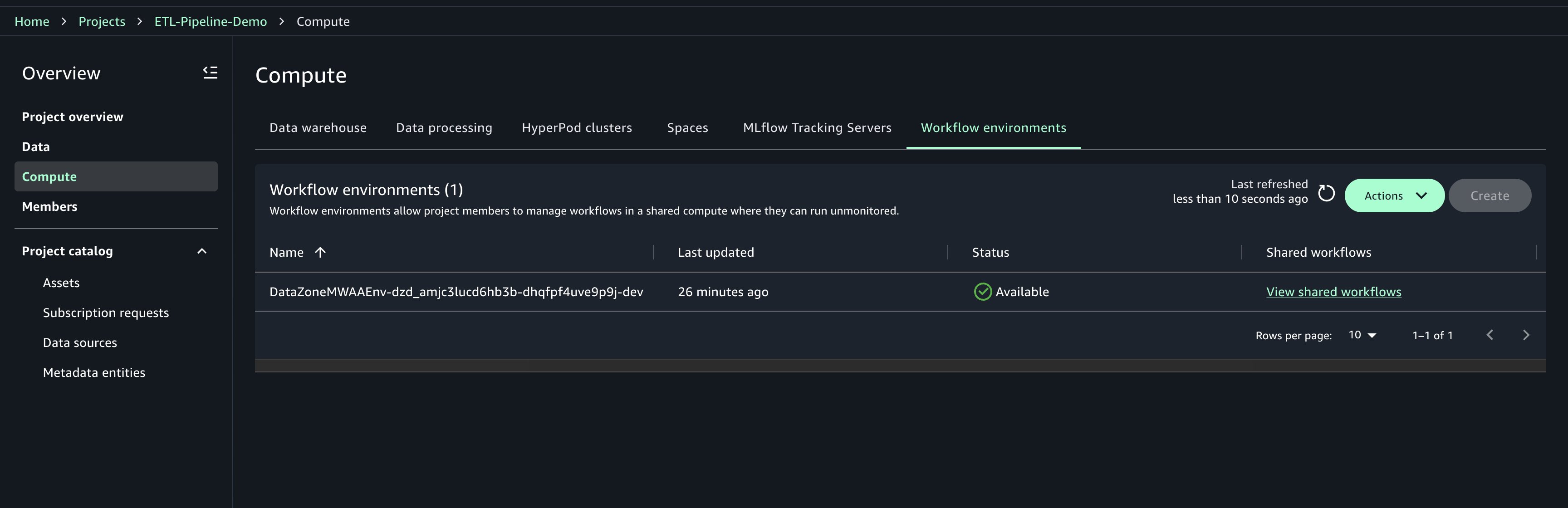Go to the next page arrow
Viewport: 1568px width, 508px height.
1525,335
